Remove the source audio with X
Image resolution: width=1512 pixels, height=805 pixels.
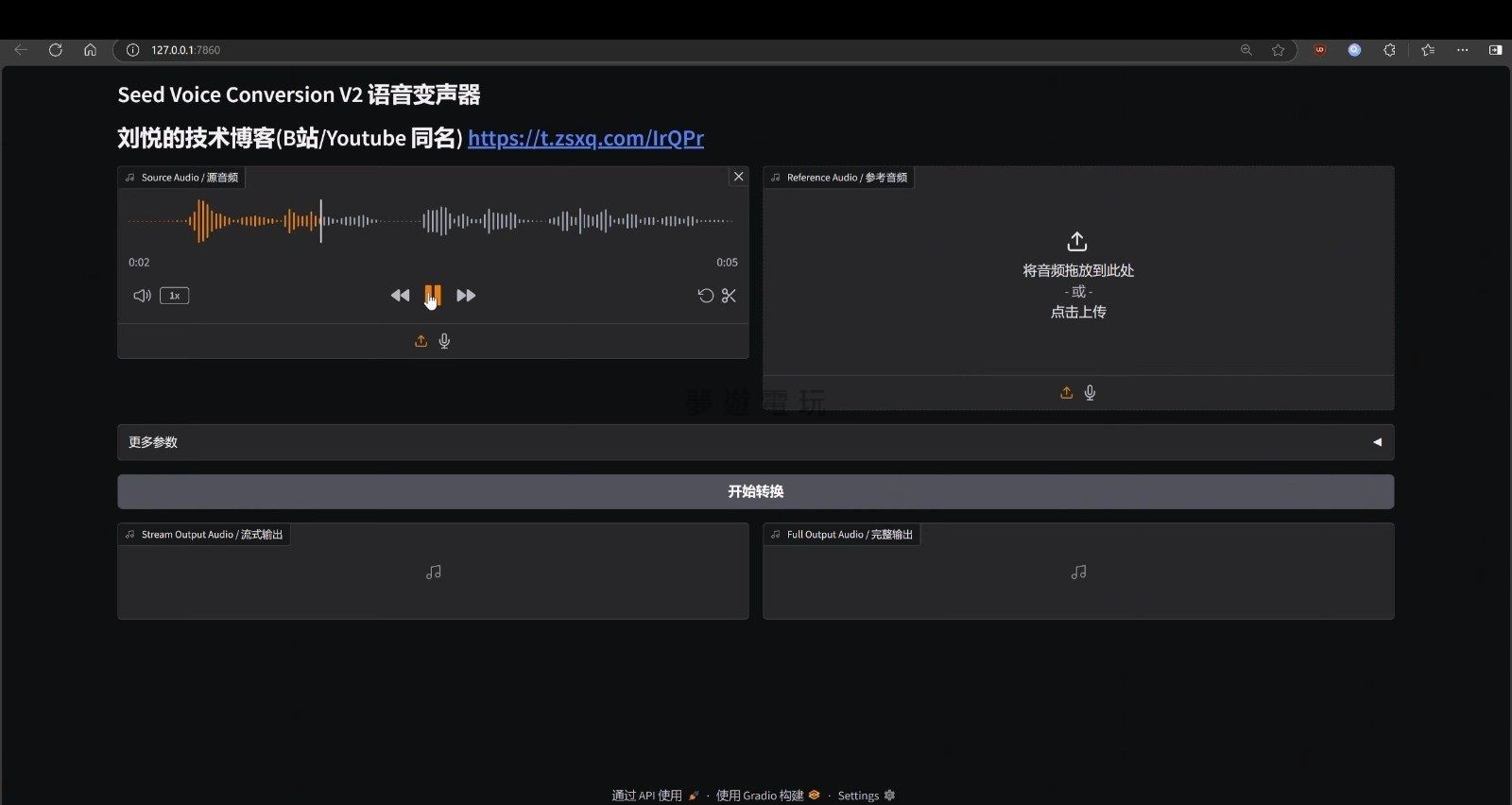click(738, 177)
